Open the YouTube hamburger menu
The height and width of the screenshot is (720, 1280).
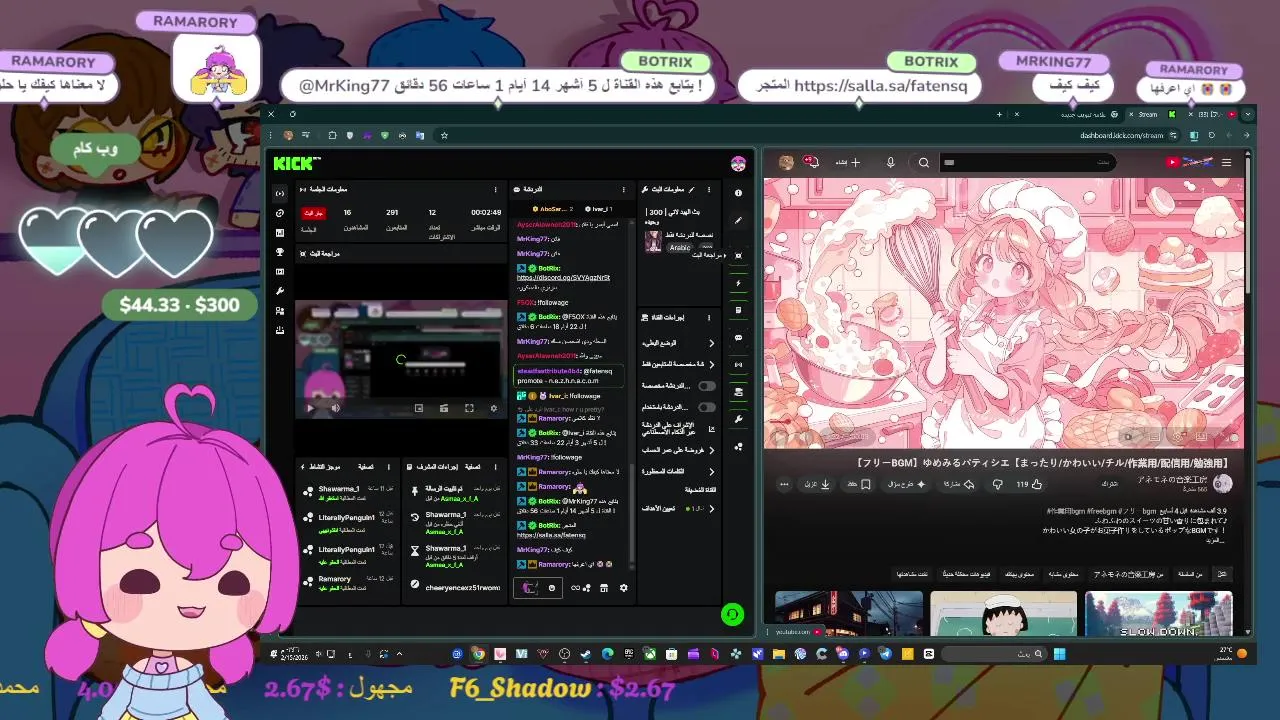[x=1226, y=162]
